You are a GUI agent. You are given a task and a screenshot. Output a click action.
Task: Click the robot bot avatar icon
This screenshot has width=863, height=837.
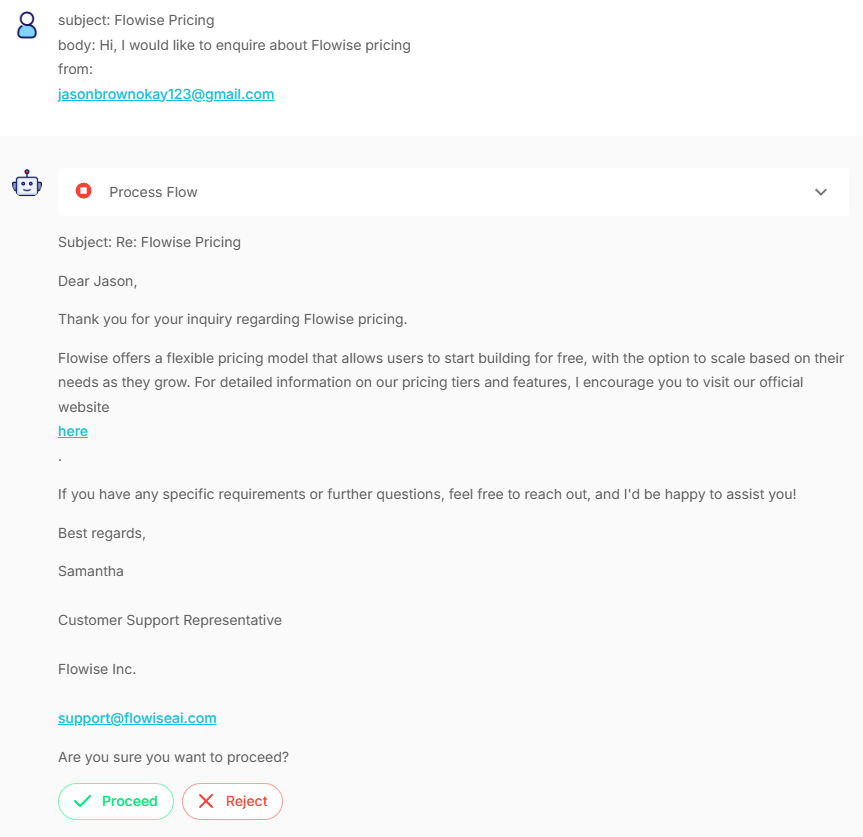click(27, 183)
